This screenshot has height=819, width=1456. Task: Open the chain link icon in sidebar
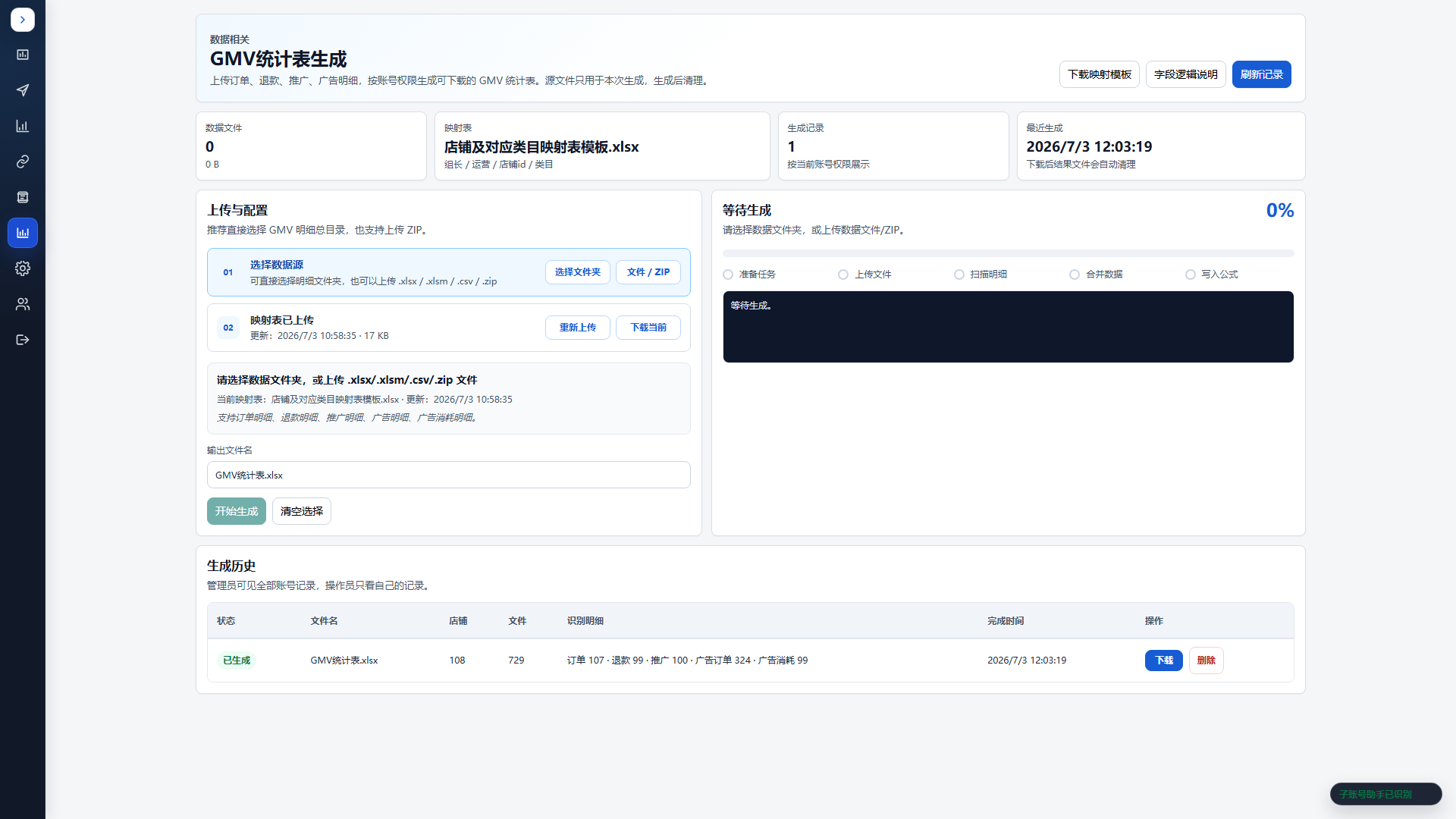(23, 162)
